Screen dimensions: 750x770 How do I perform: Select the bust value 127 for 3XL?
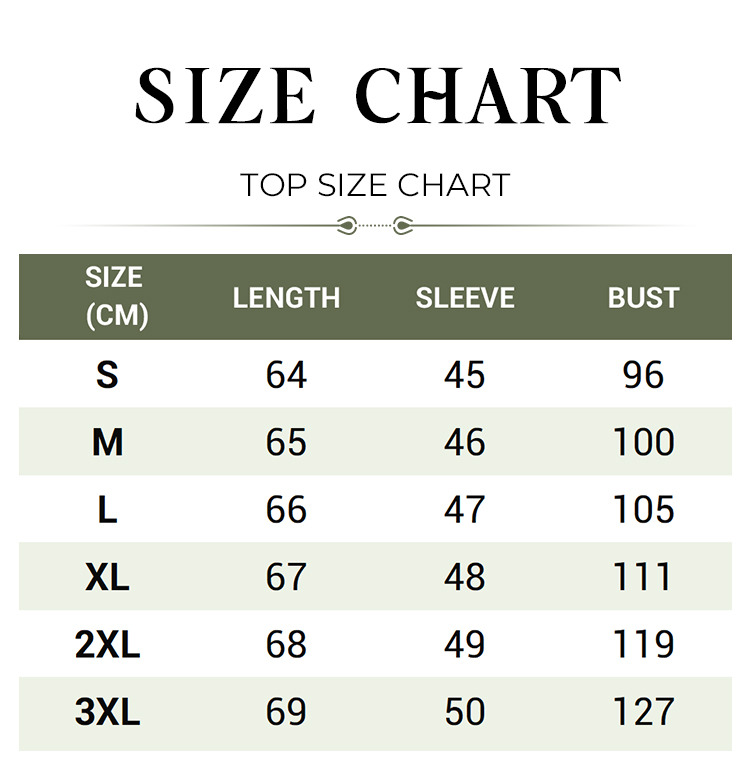point(643,712)
